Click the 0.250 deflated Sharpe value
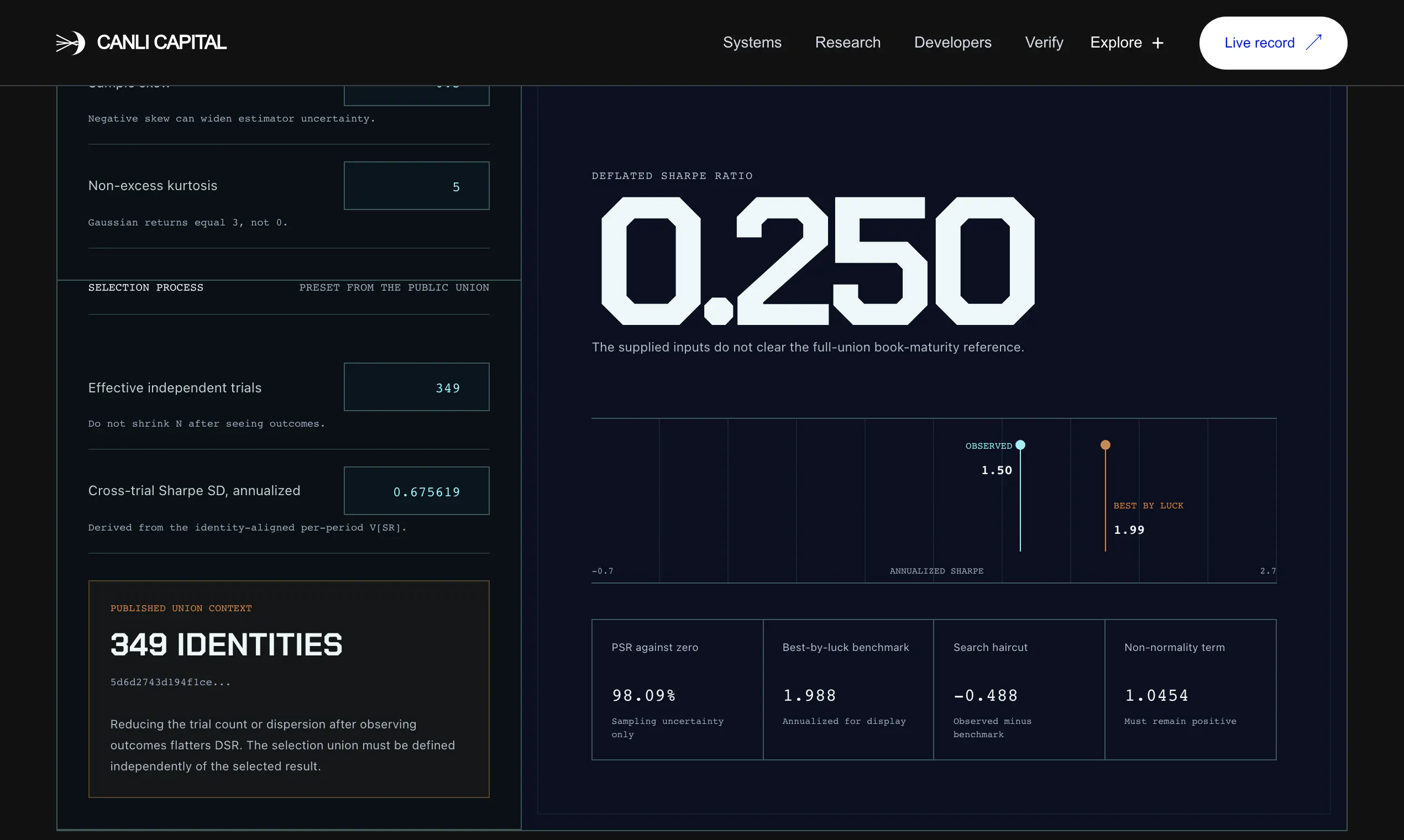 [x=818, y=261]
